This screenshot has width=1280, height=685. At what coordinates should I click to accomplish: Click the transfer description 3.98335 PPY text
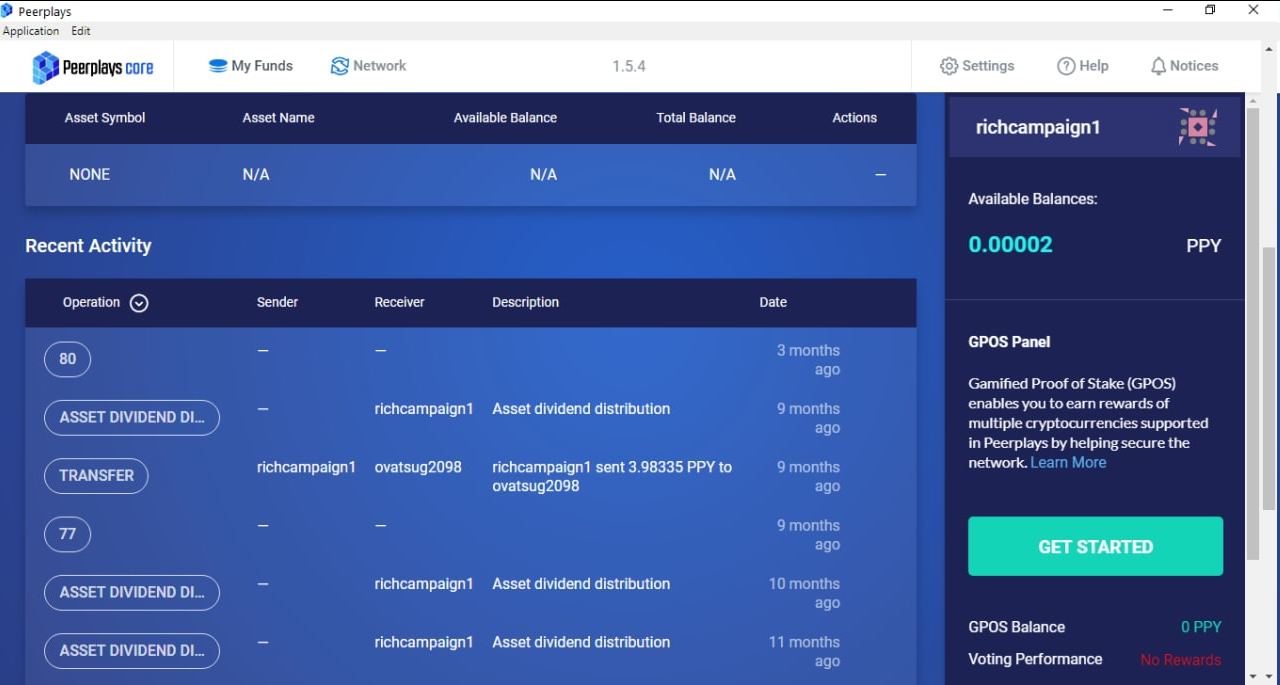pos(612,476)
